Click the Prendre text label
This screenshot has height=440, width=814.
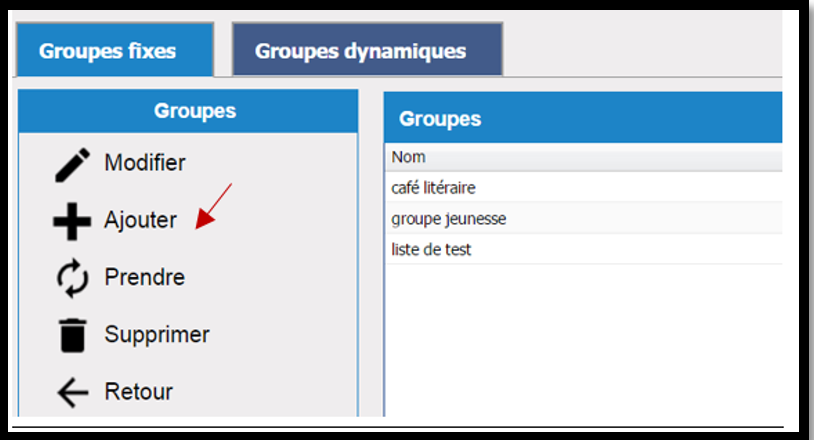point(145,277)
